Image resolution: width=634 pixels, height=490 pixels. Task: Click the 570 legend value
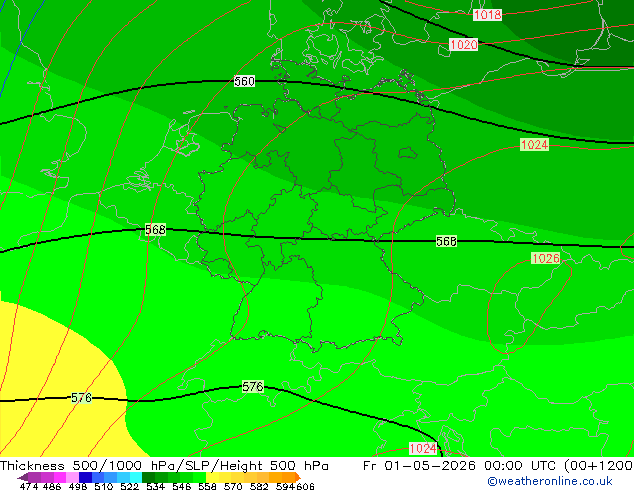(233, 486)
